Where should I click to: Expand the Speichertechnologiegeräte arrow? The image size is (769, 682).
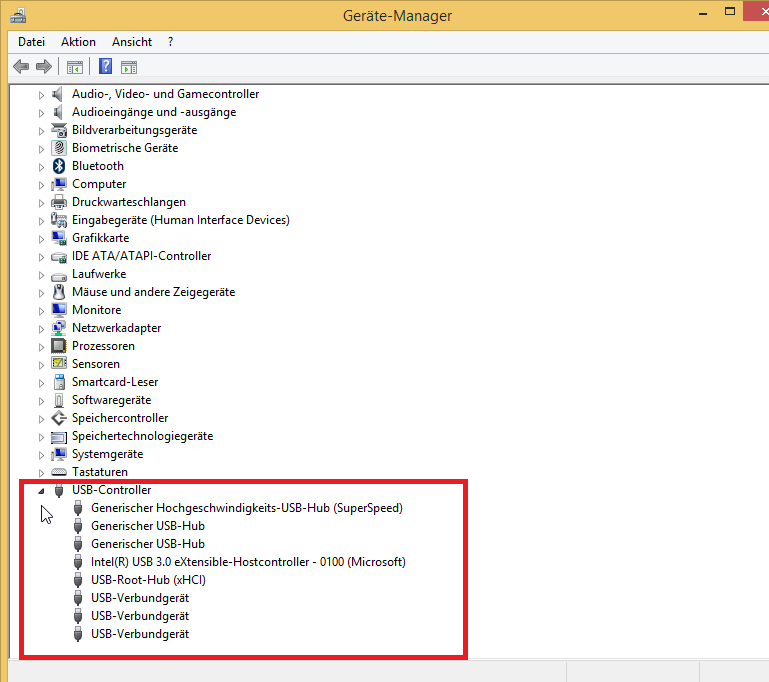tap(41, 437)
